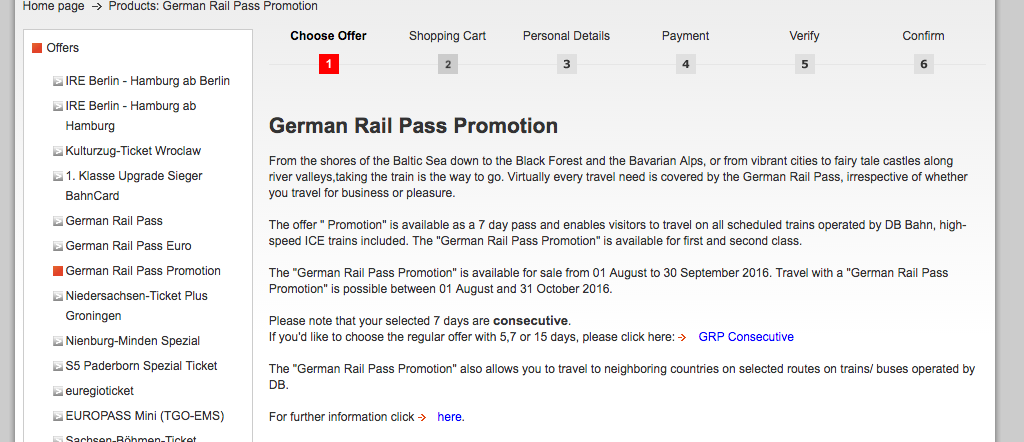The width and height of the screenshot is (1024, 442).
Task: Click red arrow before GRP Consecutive link
Action: (x=682, y=338)
